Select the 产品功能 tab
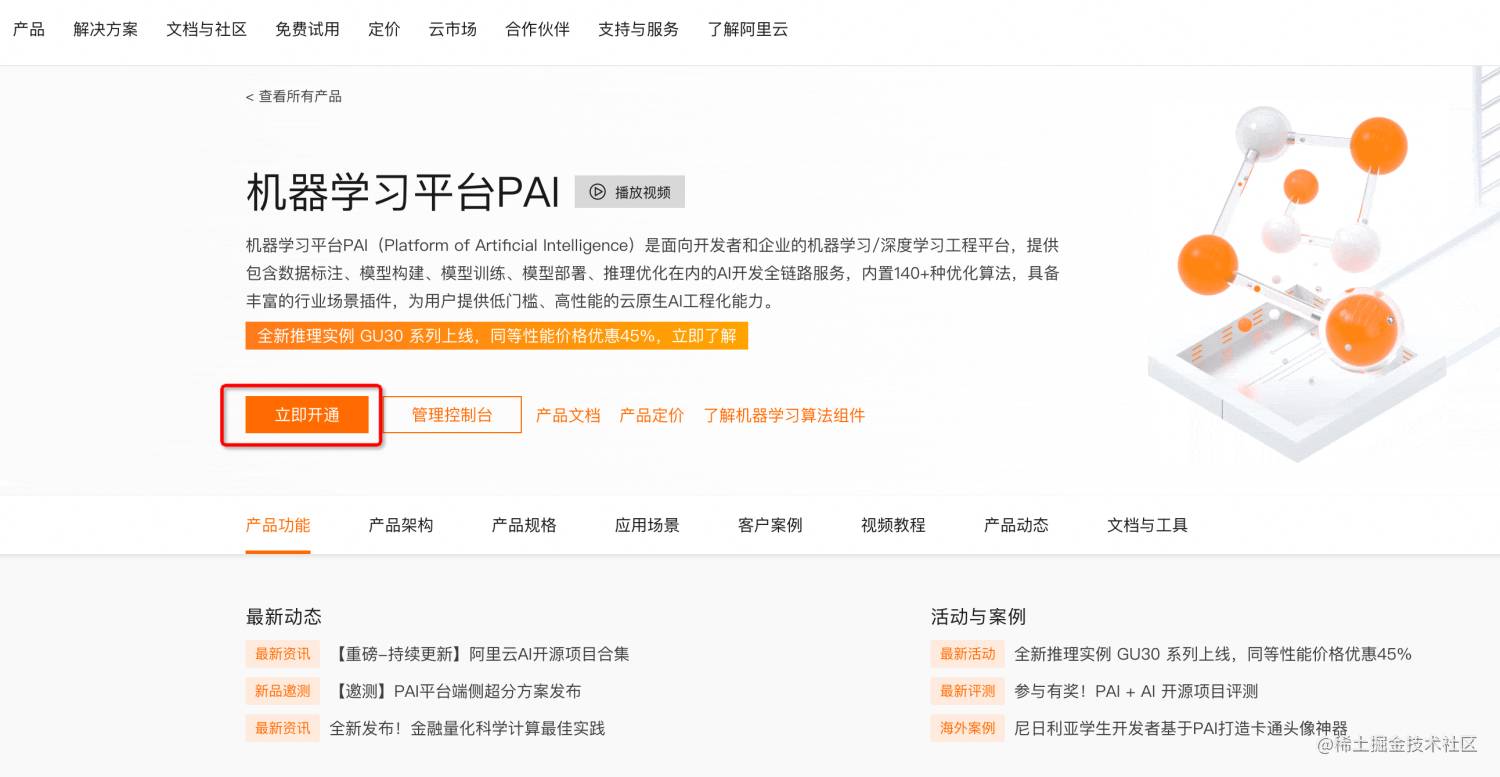 tap(278, 525)
